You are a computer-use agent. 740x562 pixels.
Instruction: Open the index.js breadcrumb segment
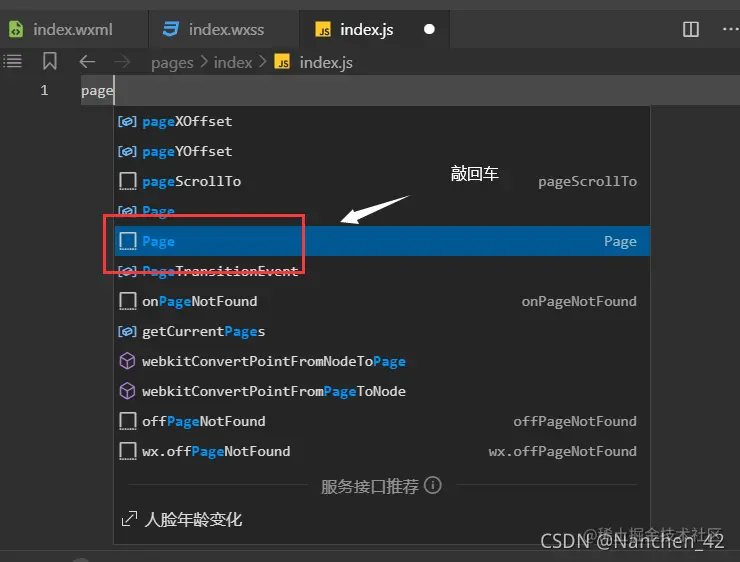(x=314, y=63)
